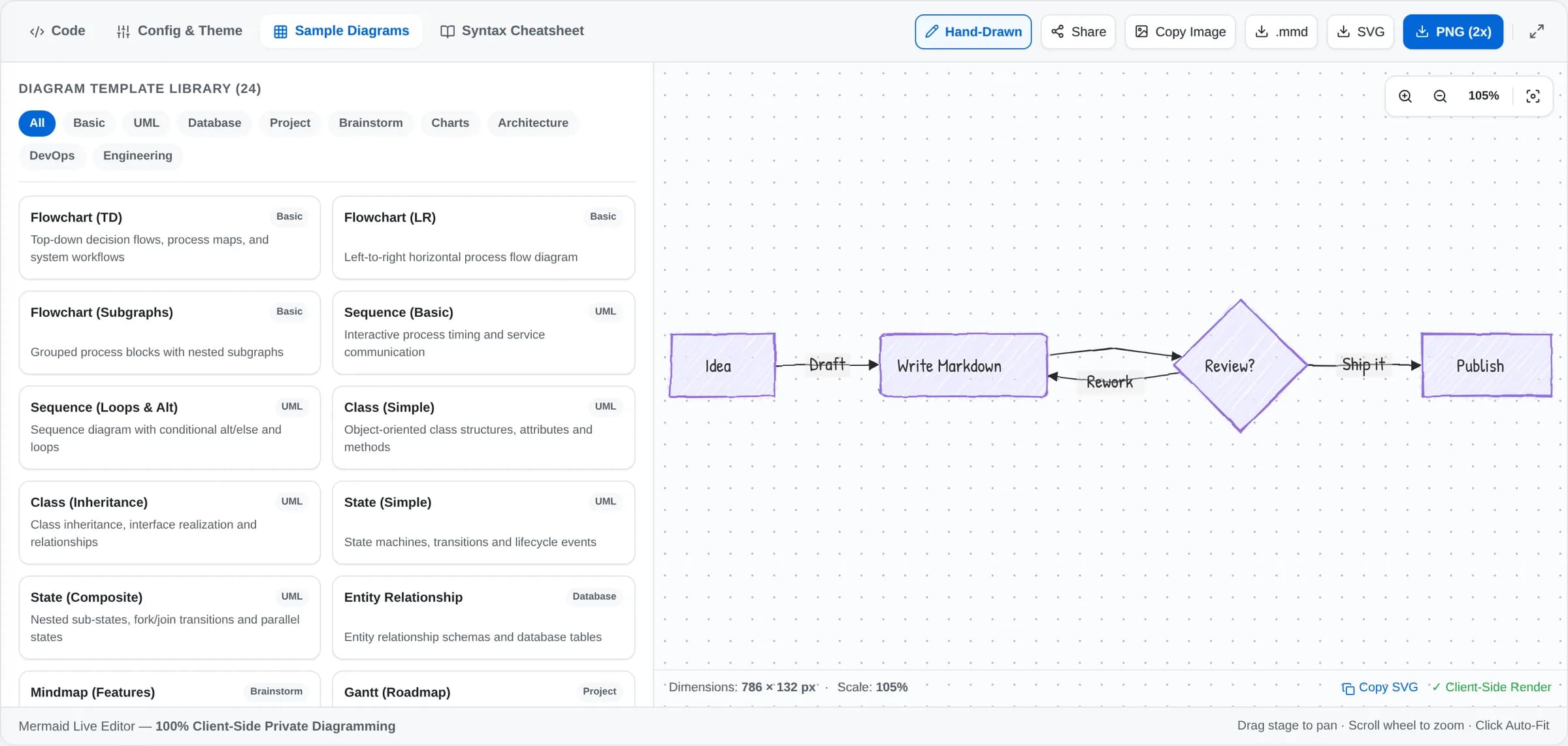Screen dimensions: 1568x746
Task: Toggle Hand-Drawn rendering mode
Action: coord(973,31)
